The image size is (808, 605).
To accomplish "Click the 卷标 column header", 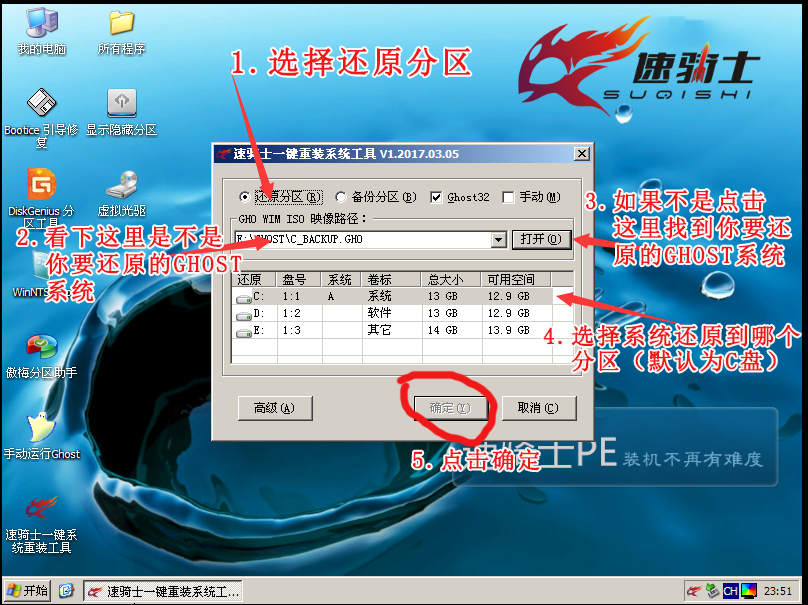I will pos(391,279).
